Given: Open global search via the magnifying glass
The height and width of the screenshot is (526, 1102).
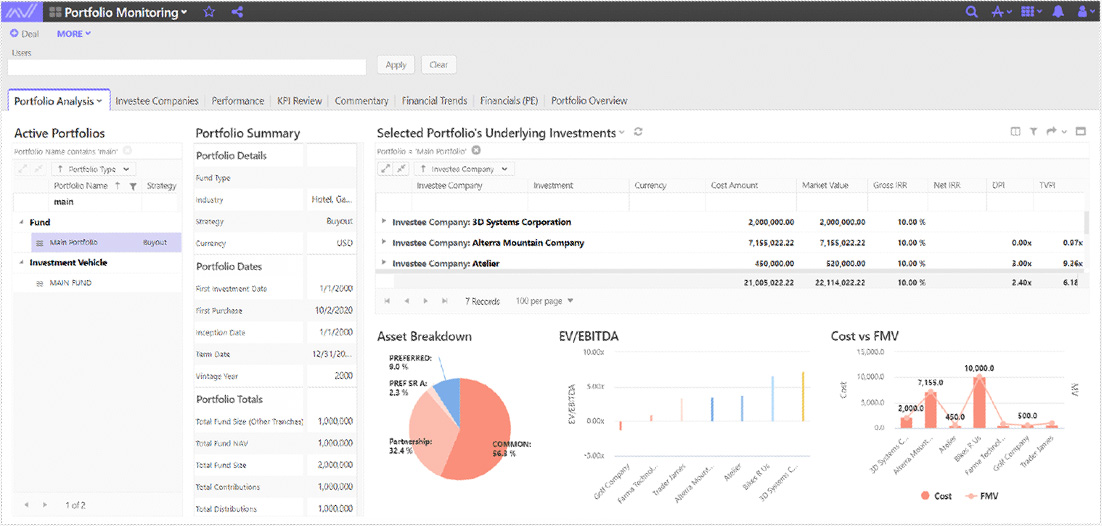Looking at the screenshot, I should point(972,12).
